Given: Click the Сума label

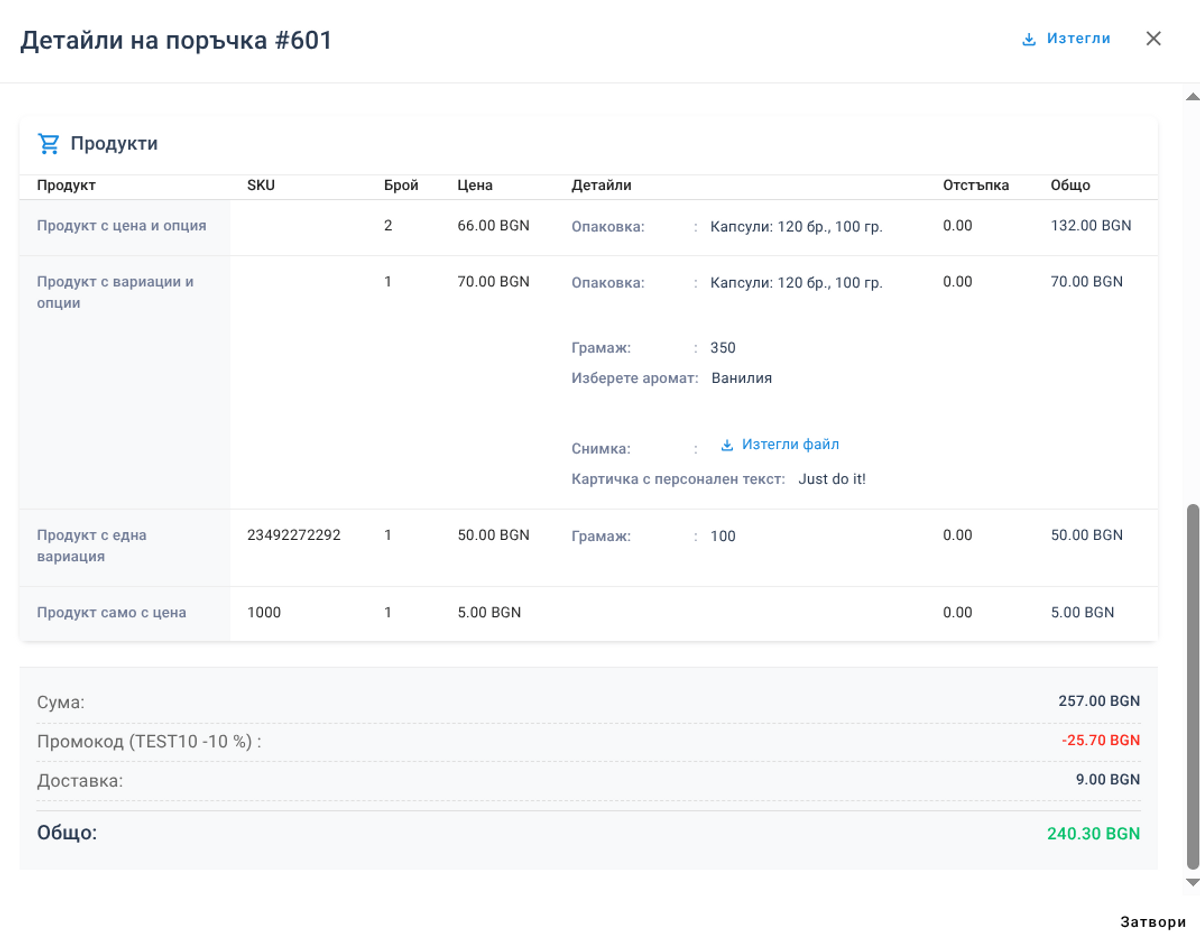Looking at the screenshot, I should pyautogui.click(x=61, y=703).
